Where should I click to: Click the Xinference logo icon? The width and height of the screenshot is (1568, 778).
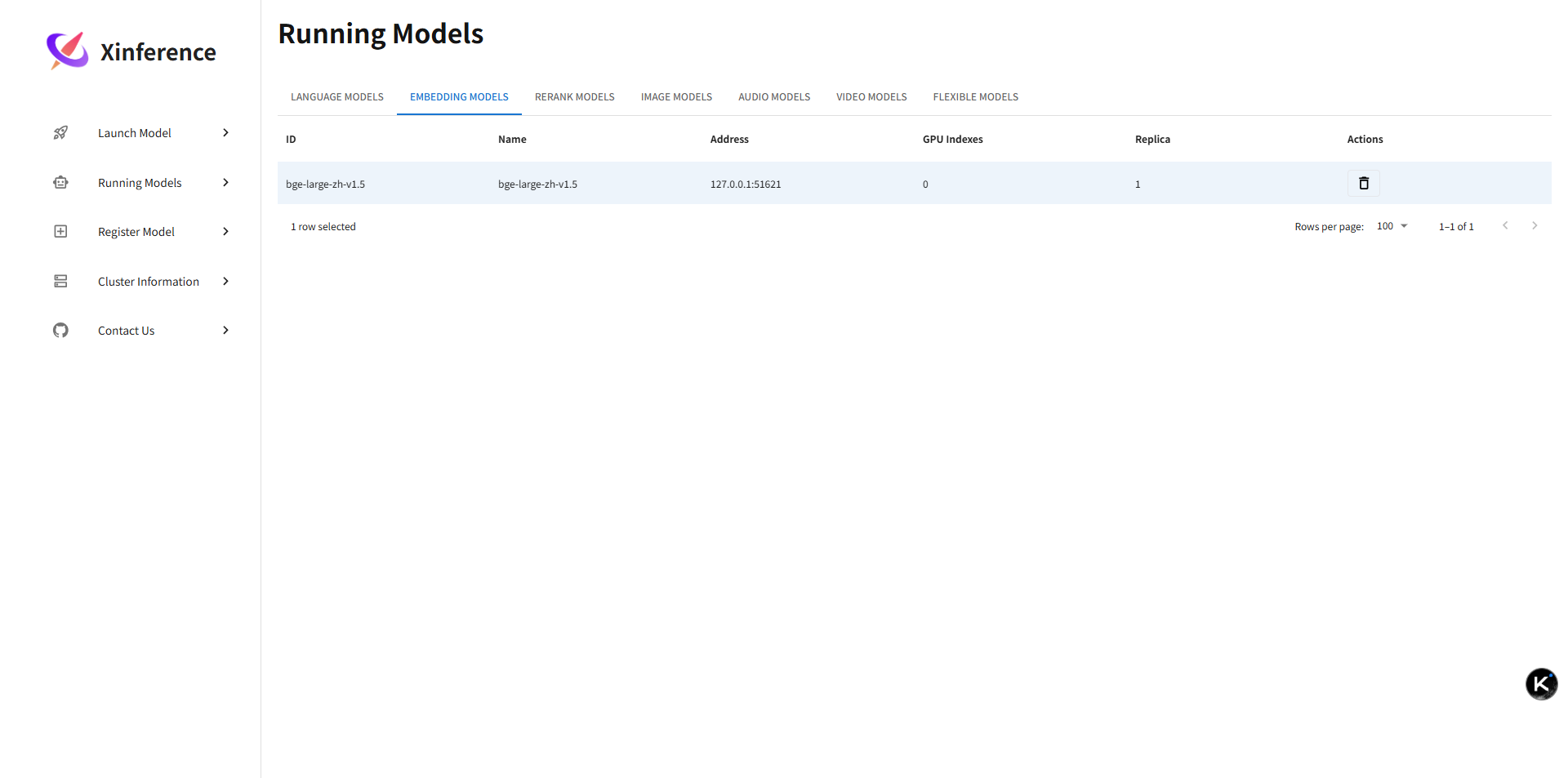68,51
